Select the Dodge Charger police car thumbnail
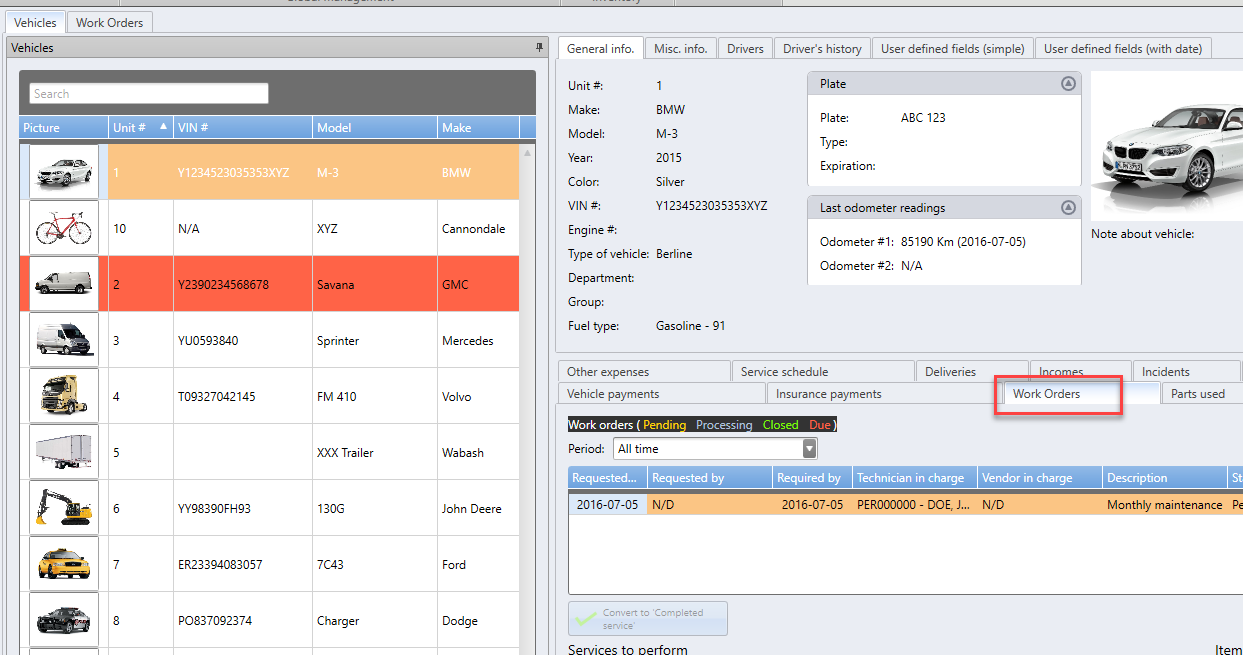Image resolution: width=1243 pixels, height=655 pixels. (x=64, y=620)
